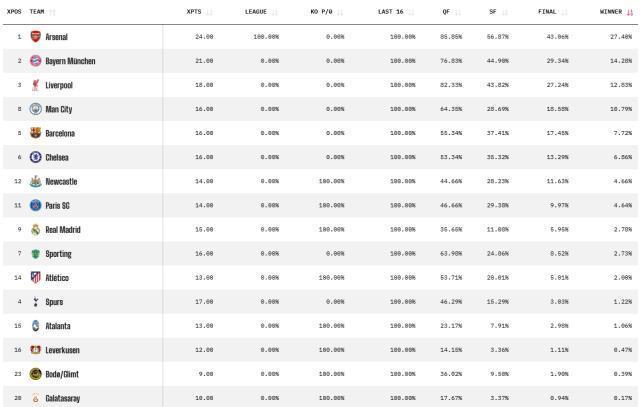Sort by FINAL column header

[547, 12]
